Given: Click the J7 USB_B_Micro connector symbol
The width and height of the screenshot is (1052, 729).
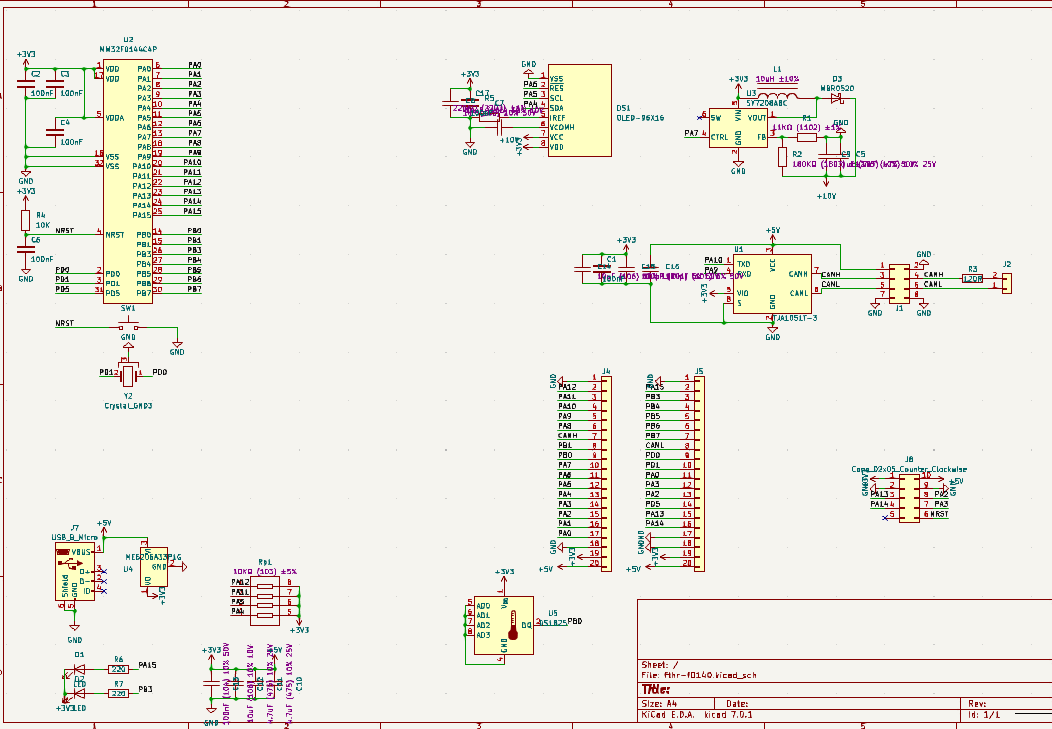Looking at the screenshot, I should 74,571.
